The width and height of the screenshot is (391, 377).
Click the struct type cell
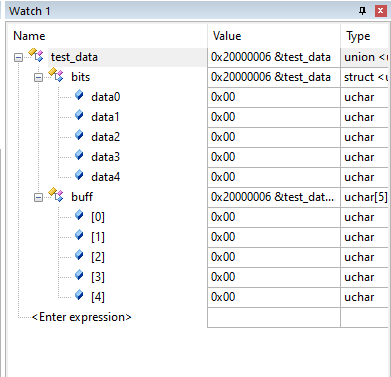tap(365, 77)
